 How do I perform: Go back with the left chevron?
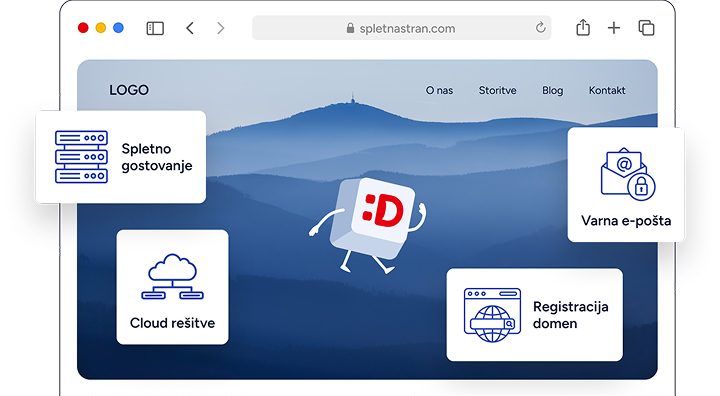pyautogui.click(x=190, y=28)
